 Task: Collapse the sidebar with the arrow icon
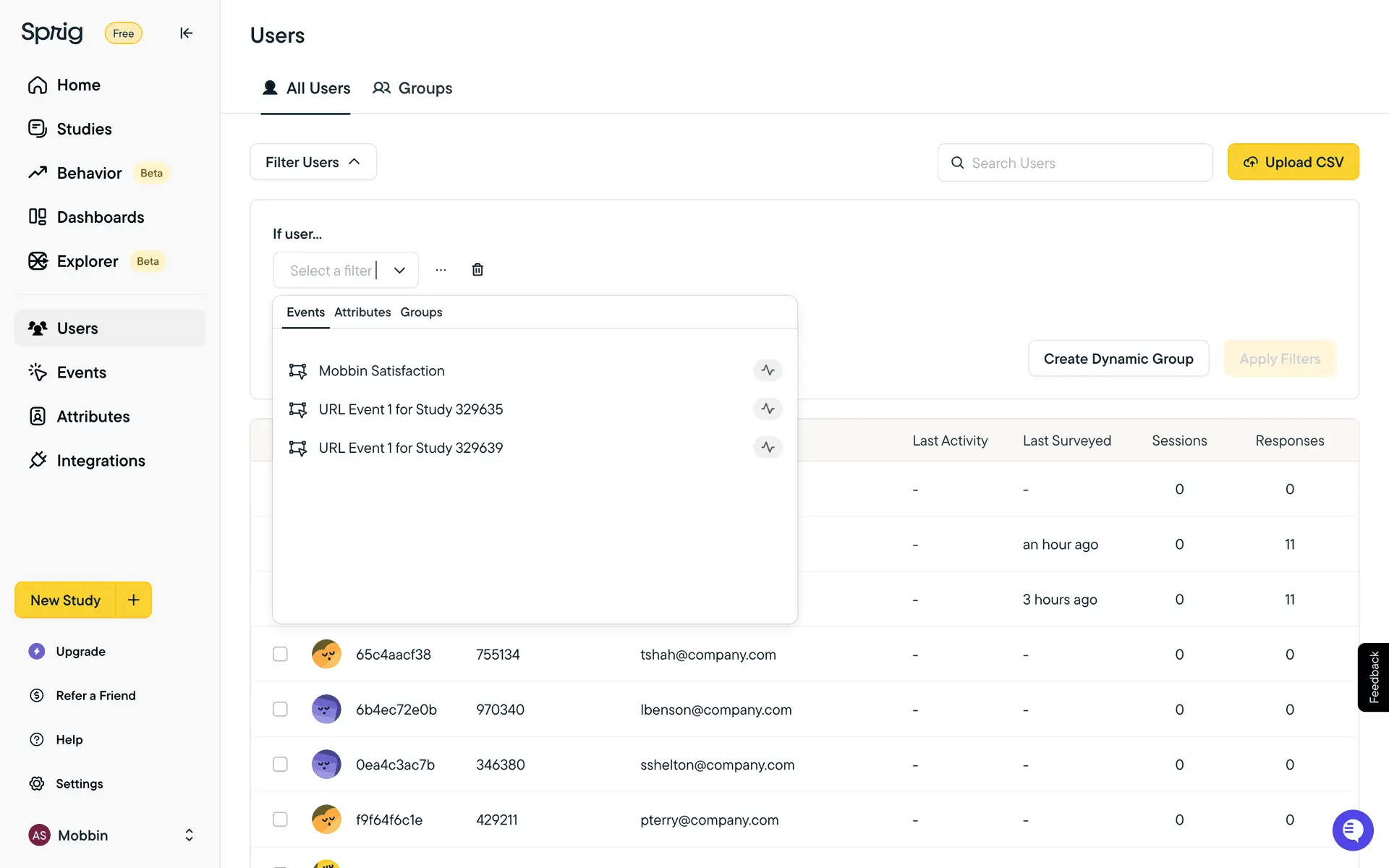click(x=186, y=33)
